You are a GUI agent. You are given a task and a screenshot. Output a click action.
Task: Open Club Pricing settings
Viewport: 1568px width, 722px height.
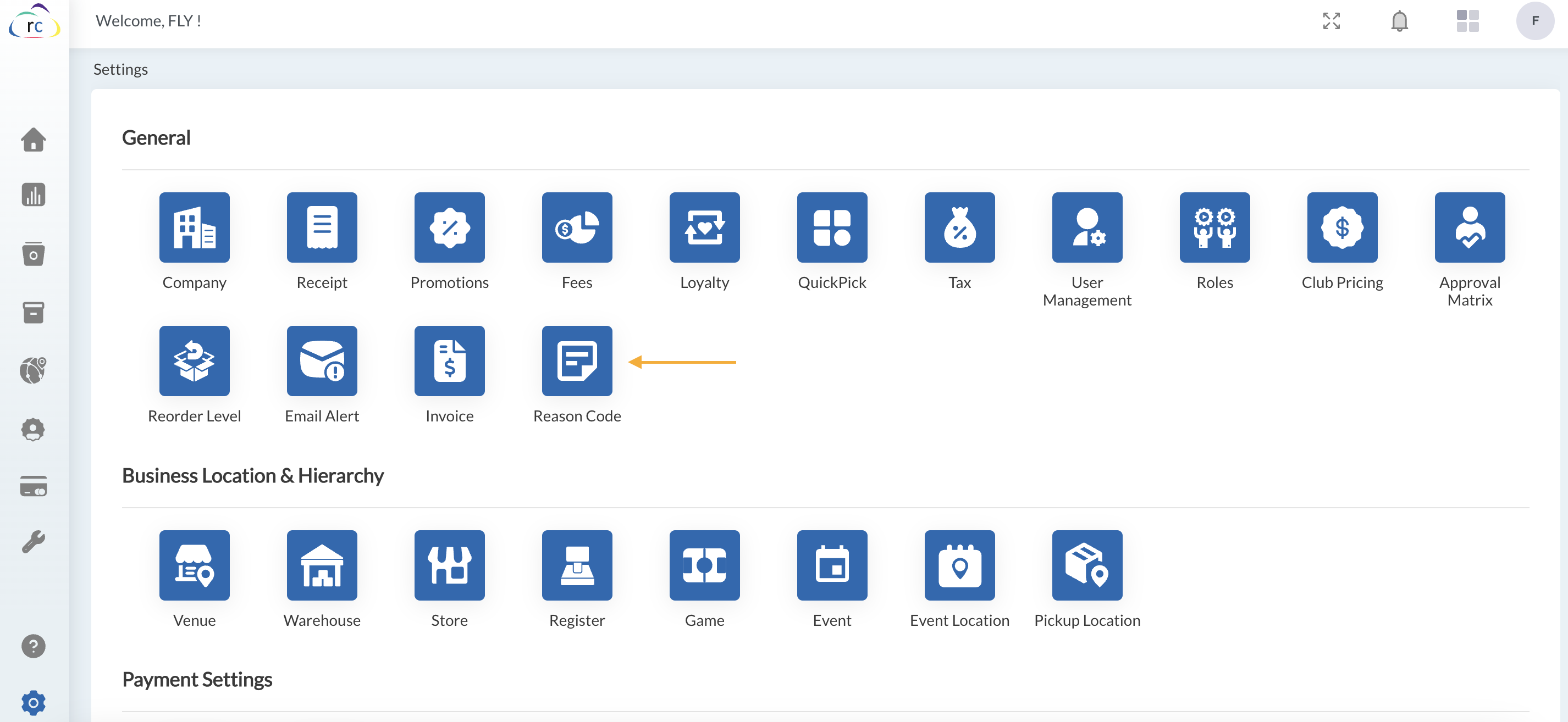1341,227
